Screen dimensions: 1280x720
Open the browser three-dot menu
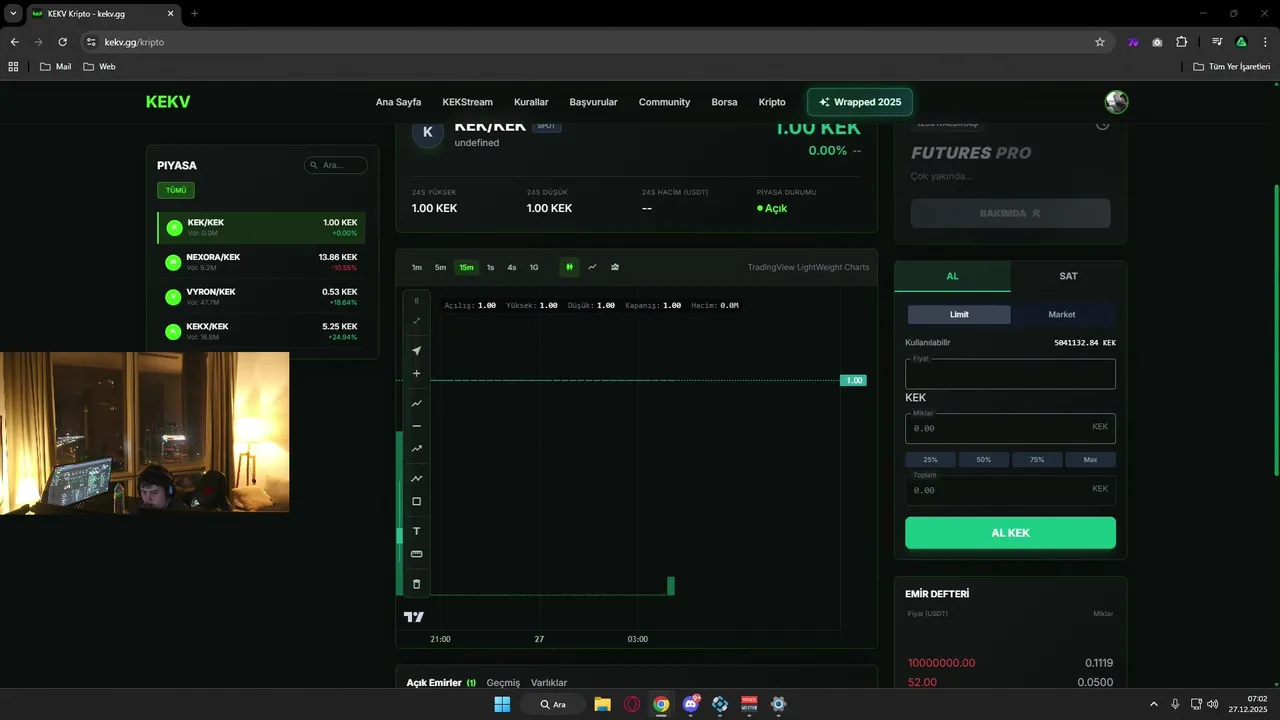click(x=1265, y=42)
